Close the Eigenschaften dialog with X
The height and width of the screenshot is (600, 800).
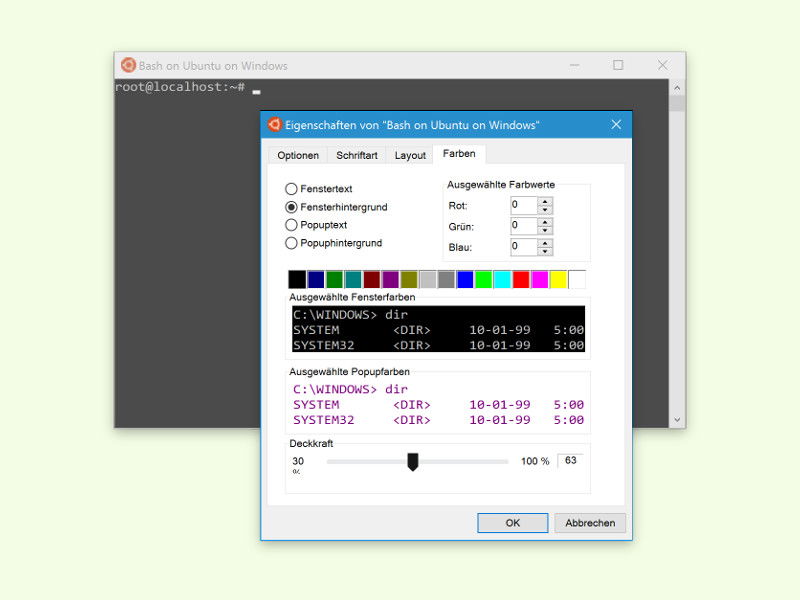[616, 124]
